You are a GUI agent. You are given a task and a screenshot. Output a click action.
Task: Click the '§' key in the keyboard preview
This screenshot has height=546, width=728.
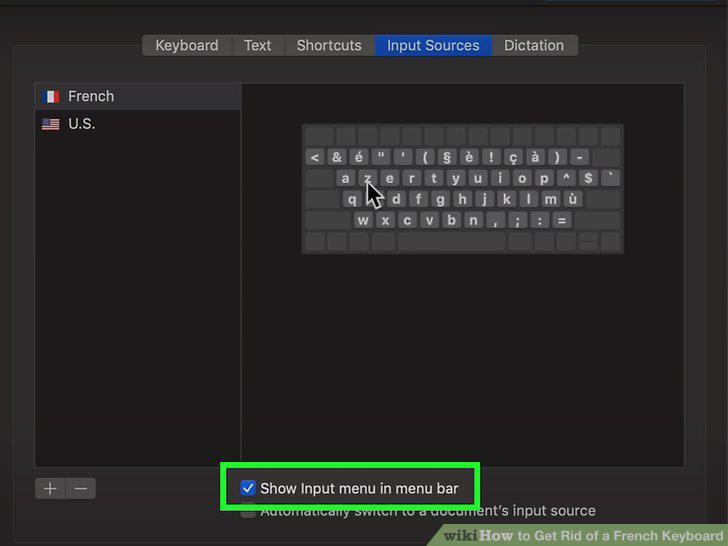tap(447, 157)
